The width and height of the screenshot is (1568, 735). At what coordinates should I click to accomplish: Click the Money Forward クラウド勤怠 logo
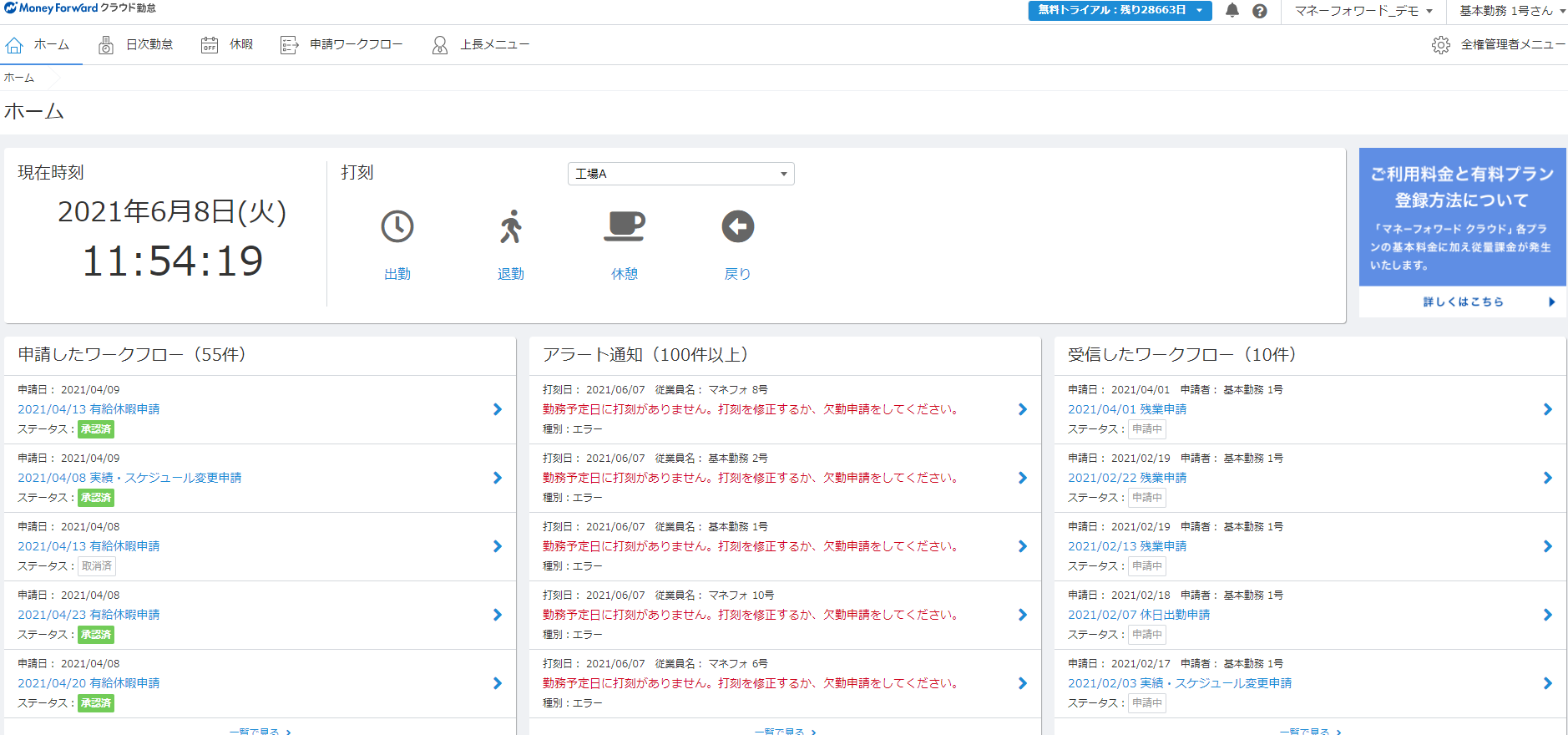click(80, 8)
